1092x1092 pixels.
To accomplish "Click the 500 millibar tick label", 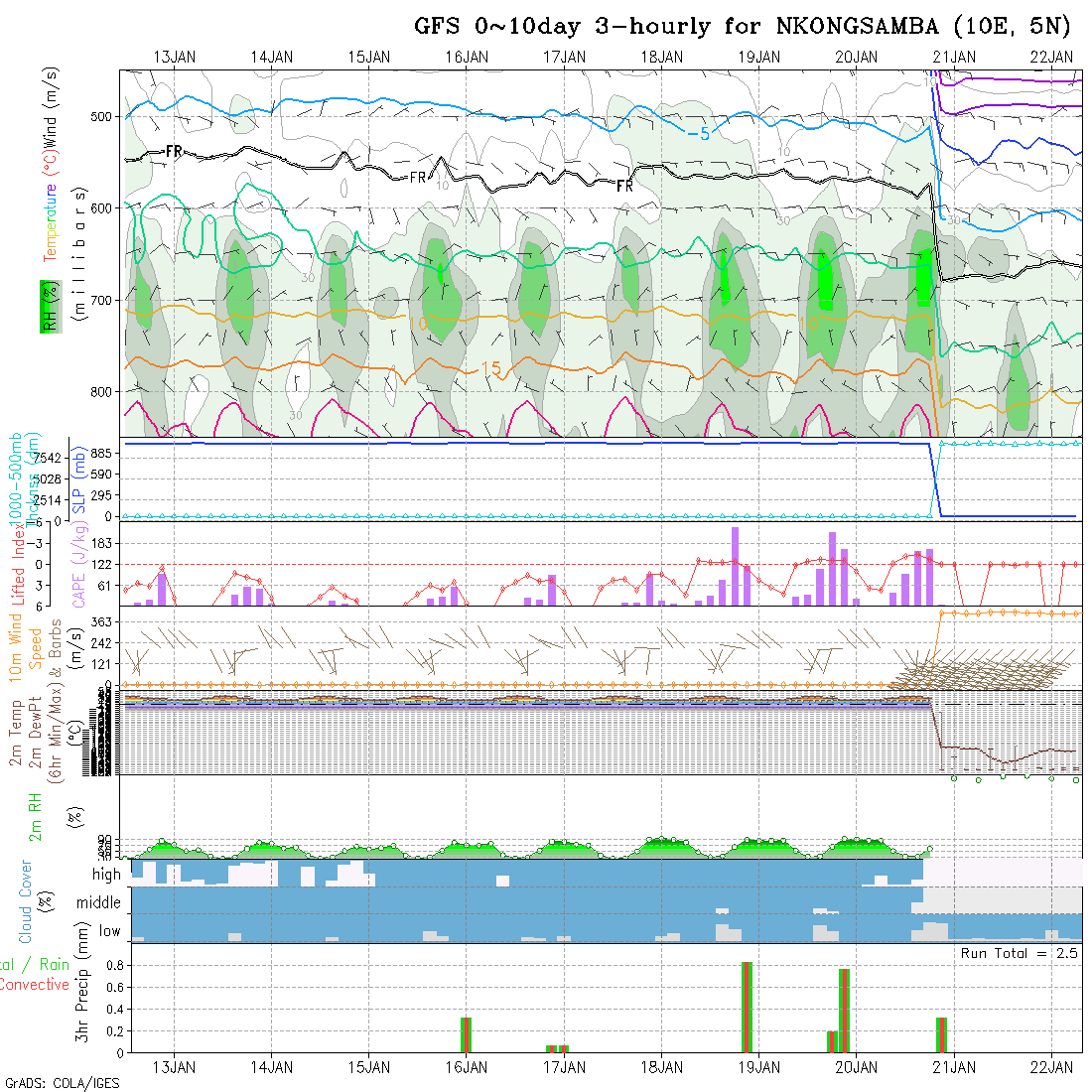I will click(x=105, y=116).
